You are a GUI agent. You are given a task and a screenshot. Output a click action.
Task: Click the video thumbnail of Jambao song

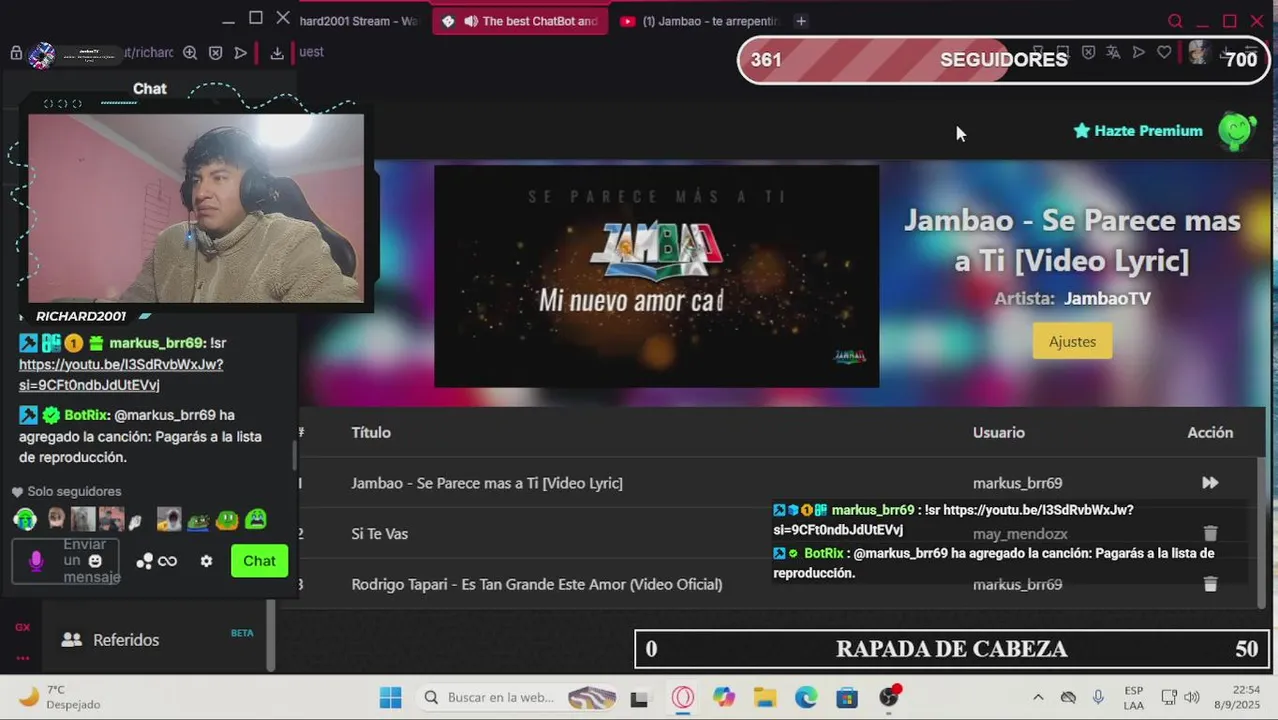[x=656, y=276]
